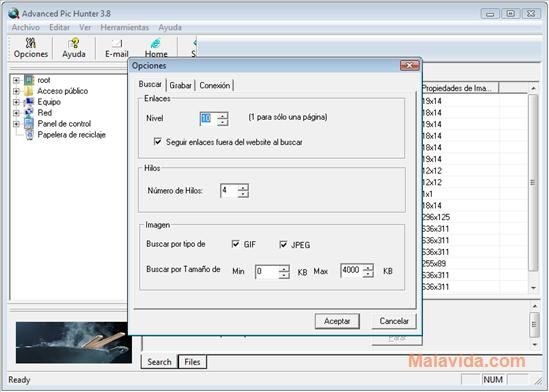Open the Ver menu

pyautogui.click(x=85, y=27)
